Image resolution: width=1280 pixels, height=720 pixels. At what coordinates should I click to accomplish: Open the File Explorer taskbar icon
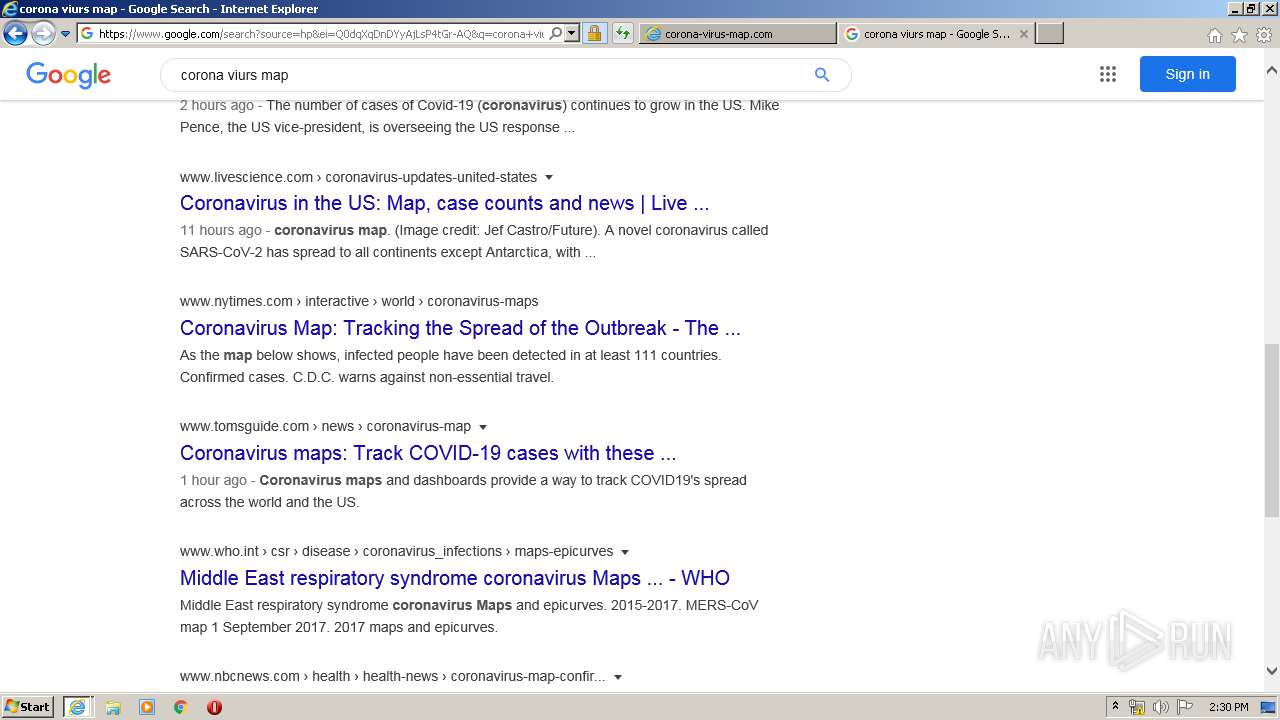(x=113, y=707)
